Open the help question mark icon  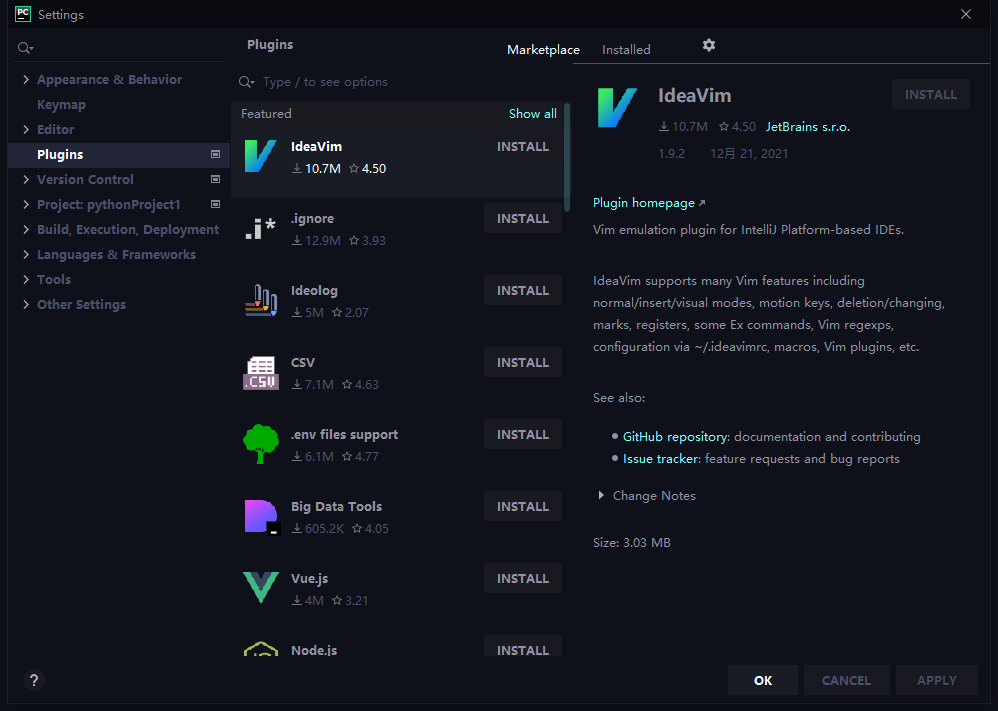click(34, 680)
